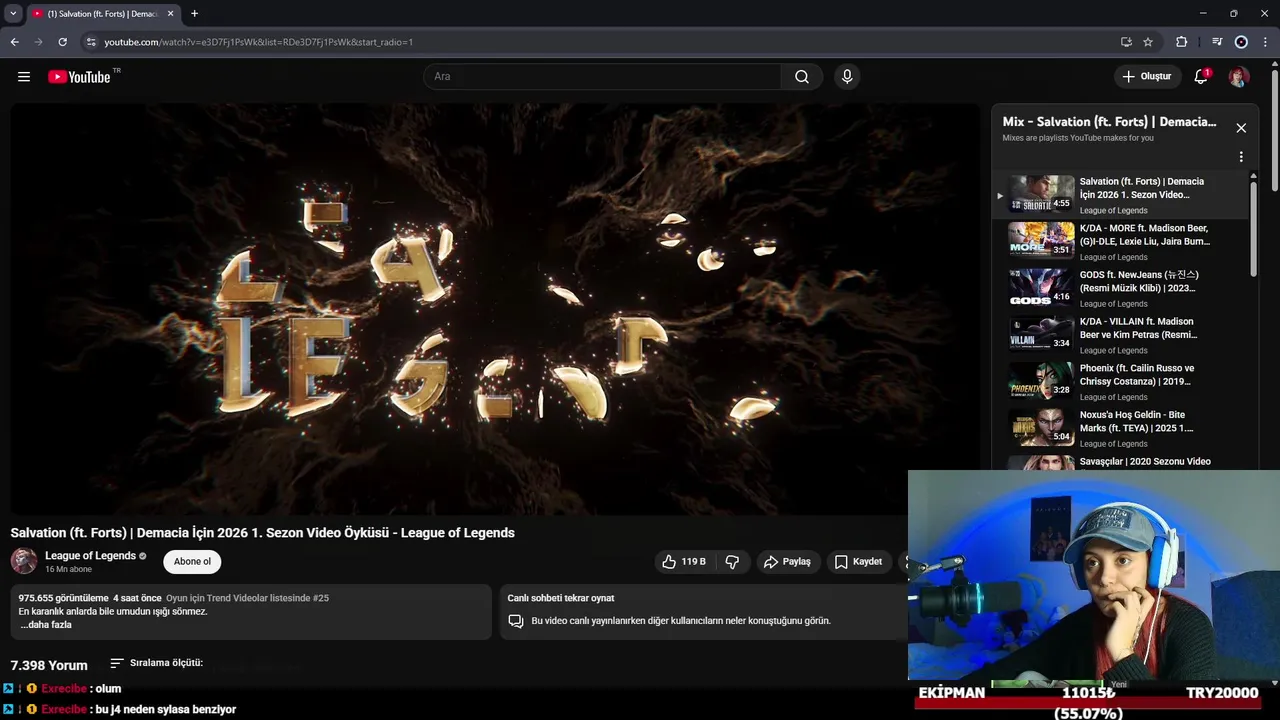Open the account avatar menu
Viewport: 1280px width, 720px height.
tap(1238, 77)
